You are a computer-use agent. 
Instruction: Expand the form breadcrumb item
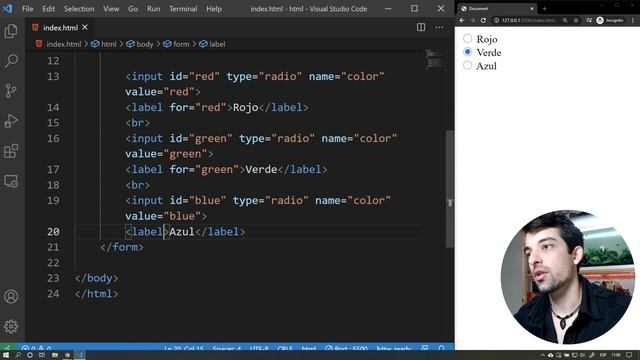[x=176, y=44]
